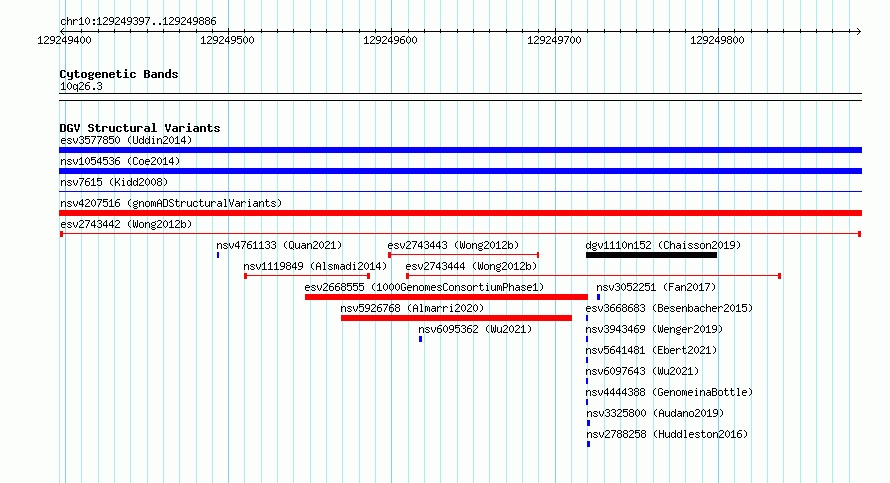Click the chr10:129249397..129249886 region label

[138, 22]
